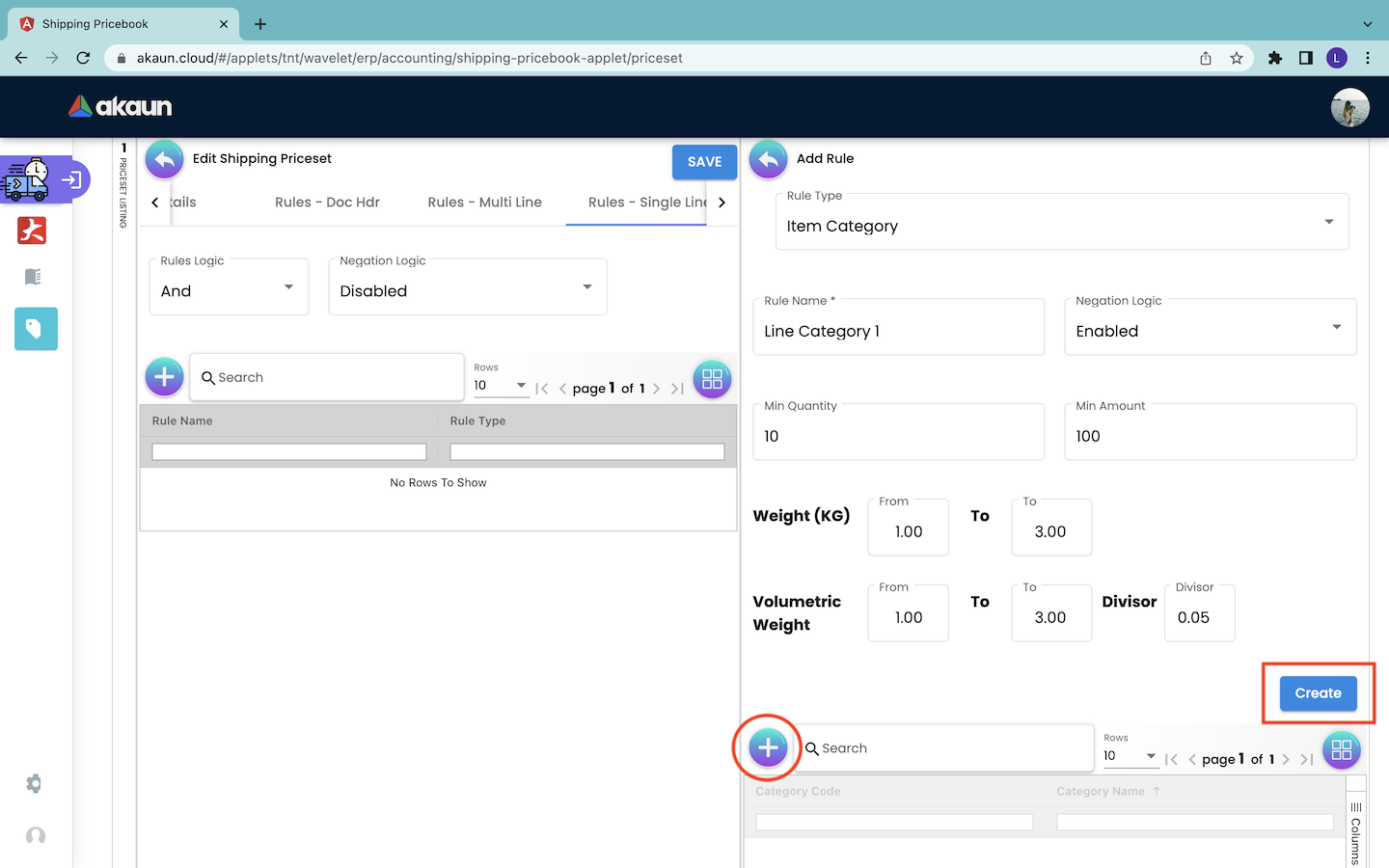Screen dimensions: 1389x868
Task: Switch to the Rules - Doc Hdr tab
Action: tap(327, 203)
